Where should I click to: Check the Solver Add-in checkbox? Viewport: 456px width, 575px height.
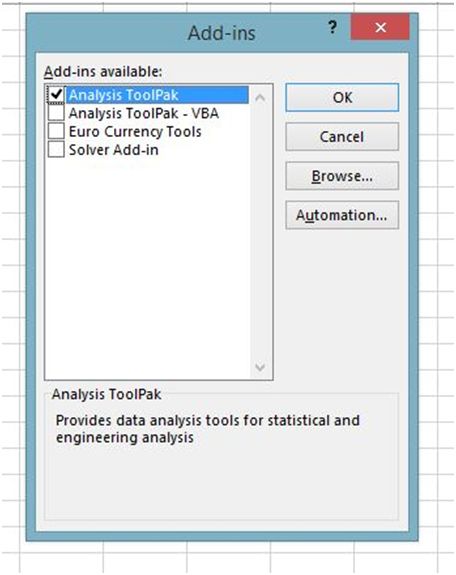click(x=56, y=150)
